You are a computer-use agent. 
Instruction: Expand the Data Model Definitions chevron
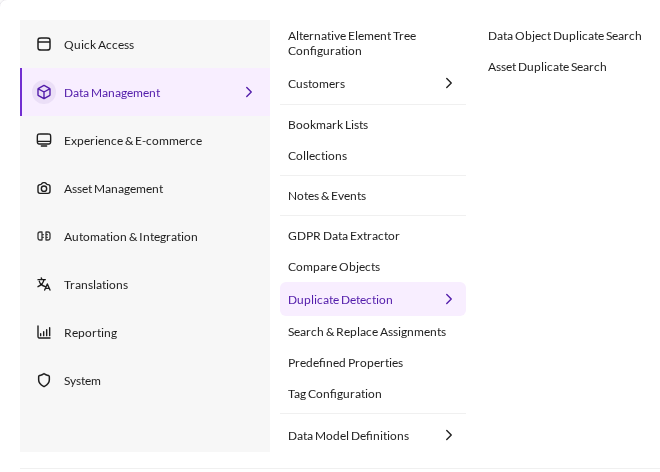(x=449, y=435)
